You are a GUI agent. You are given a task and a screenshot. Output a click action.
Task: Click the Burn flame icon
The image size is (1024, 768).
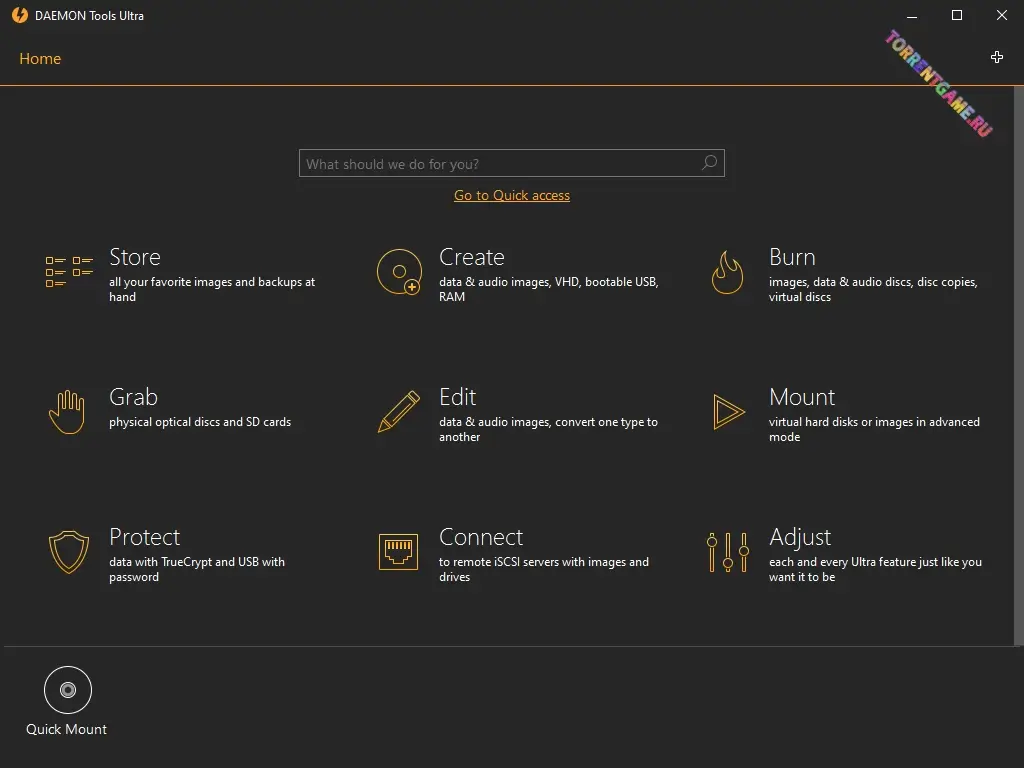727,272
